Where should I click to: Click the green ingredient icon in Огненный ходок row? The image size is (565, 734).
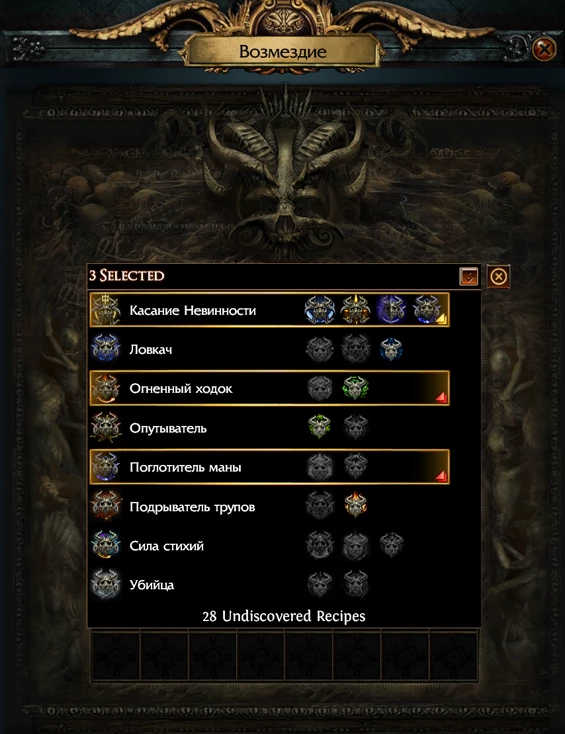[x=355, y=388]
